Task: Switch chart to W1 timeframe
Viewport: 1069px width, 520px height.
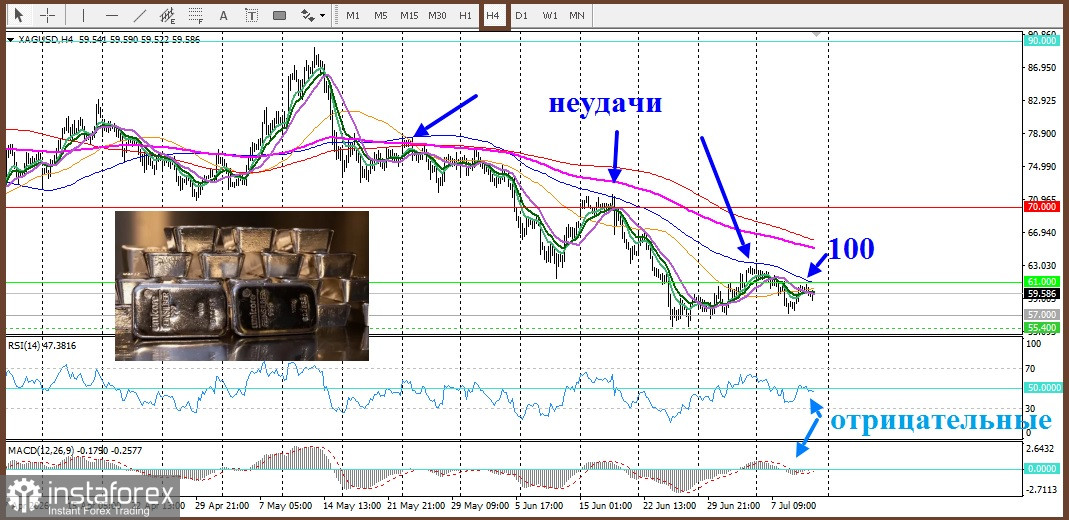Action: coord(549,15)
